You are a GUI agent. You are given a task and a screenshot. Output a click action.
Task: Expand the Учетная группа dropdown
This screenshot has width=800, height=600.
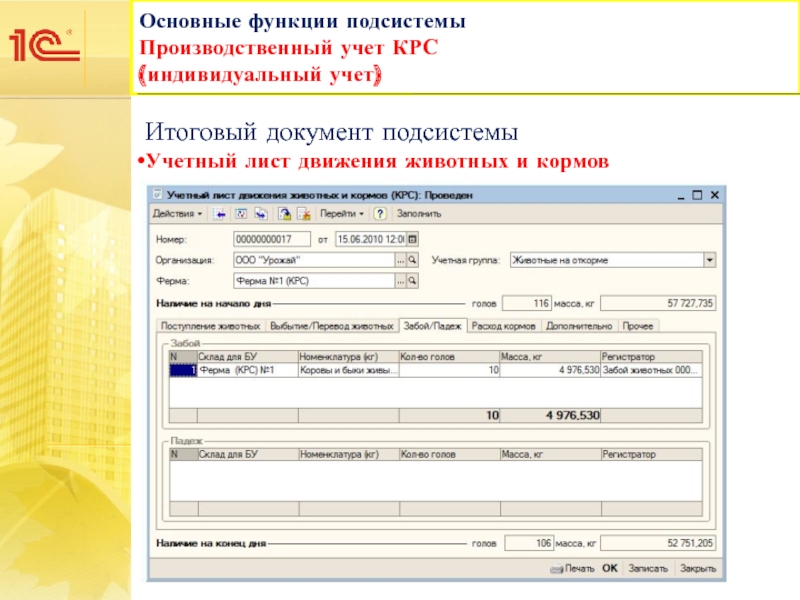[709, 260]
